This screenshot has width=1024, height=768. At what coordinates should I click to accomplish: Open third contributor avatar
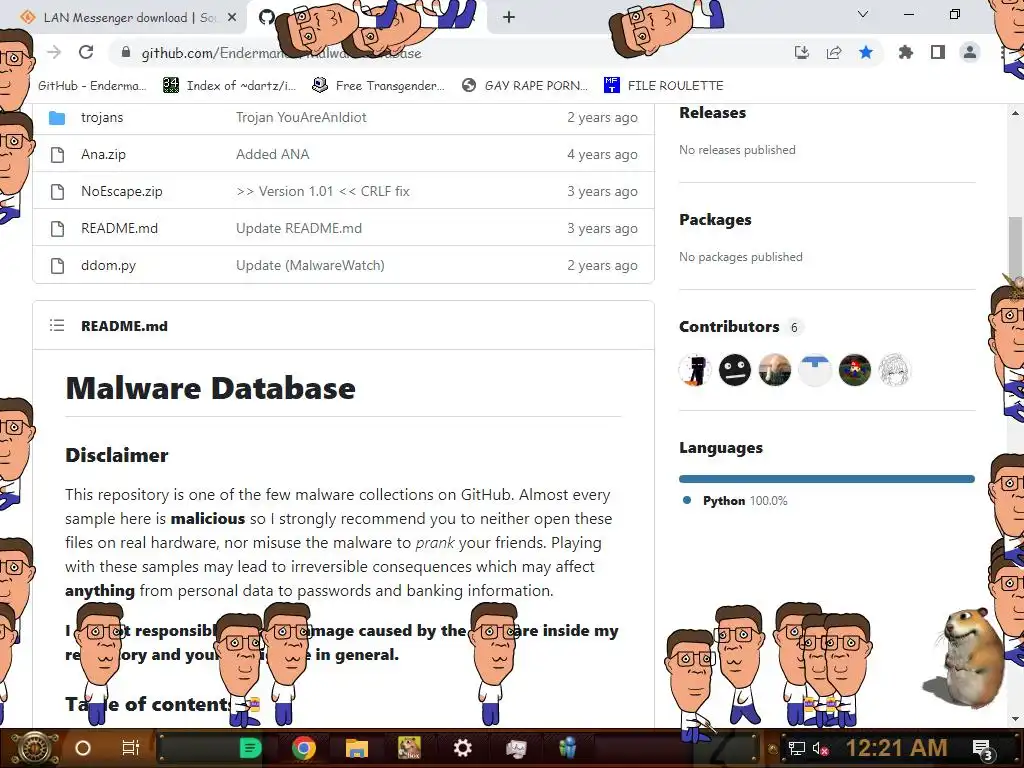[x=775, y=370]
